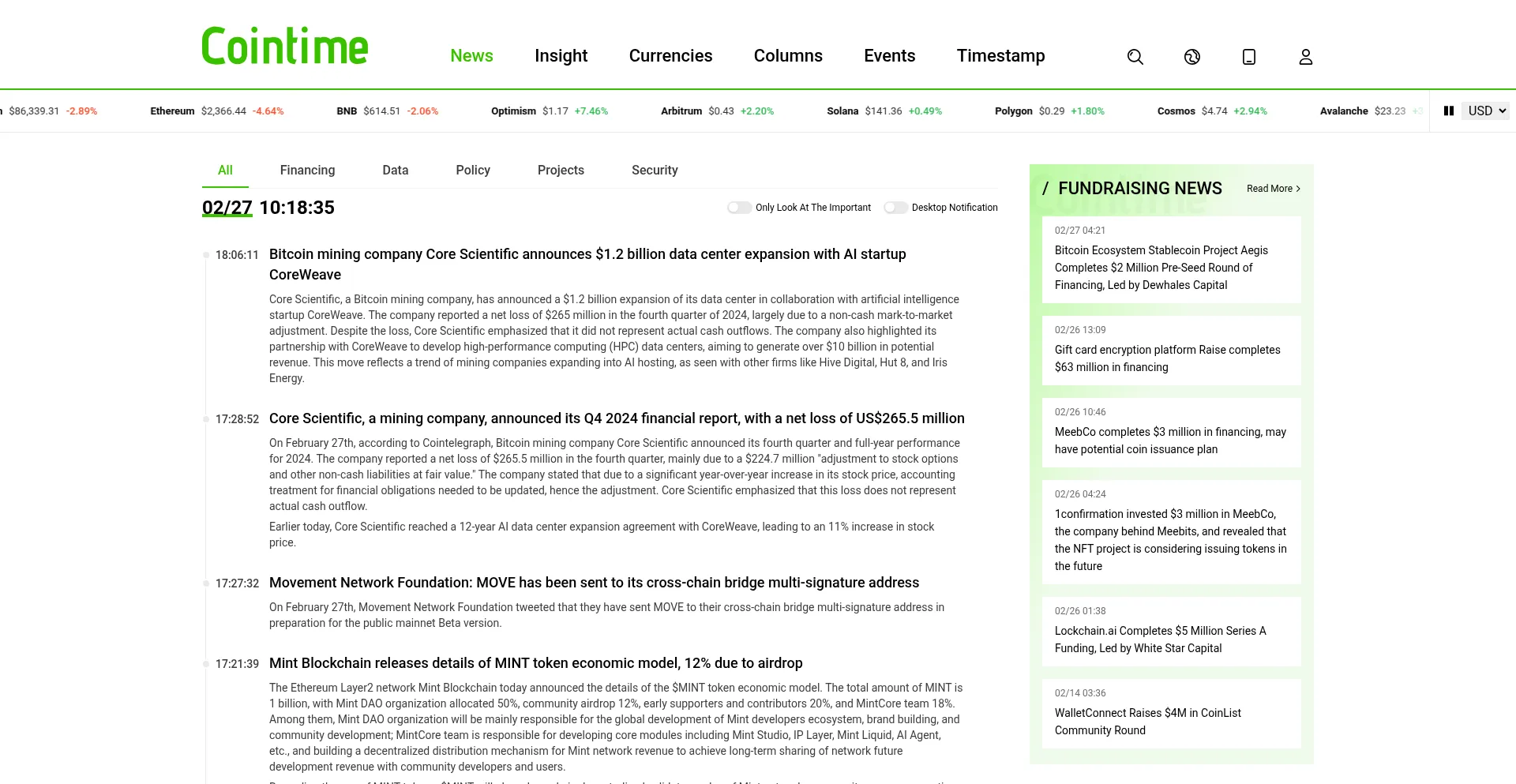Viewport: 1516px width, 784px height.
Task: Enable Desktop Notification switch
Action: (x=896, y=208)
